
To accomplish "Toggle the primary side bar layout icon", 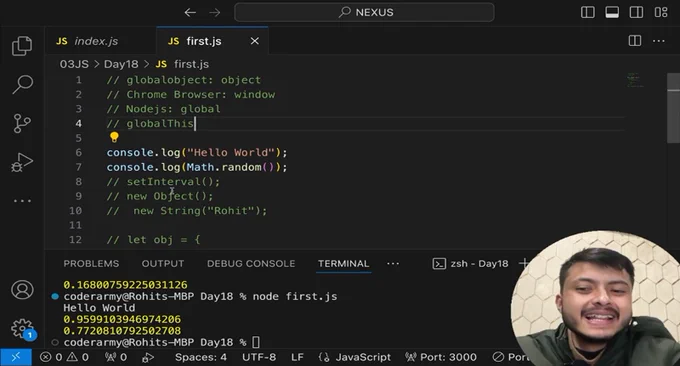I will pyautogui.click(x=588, y=12).
